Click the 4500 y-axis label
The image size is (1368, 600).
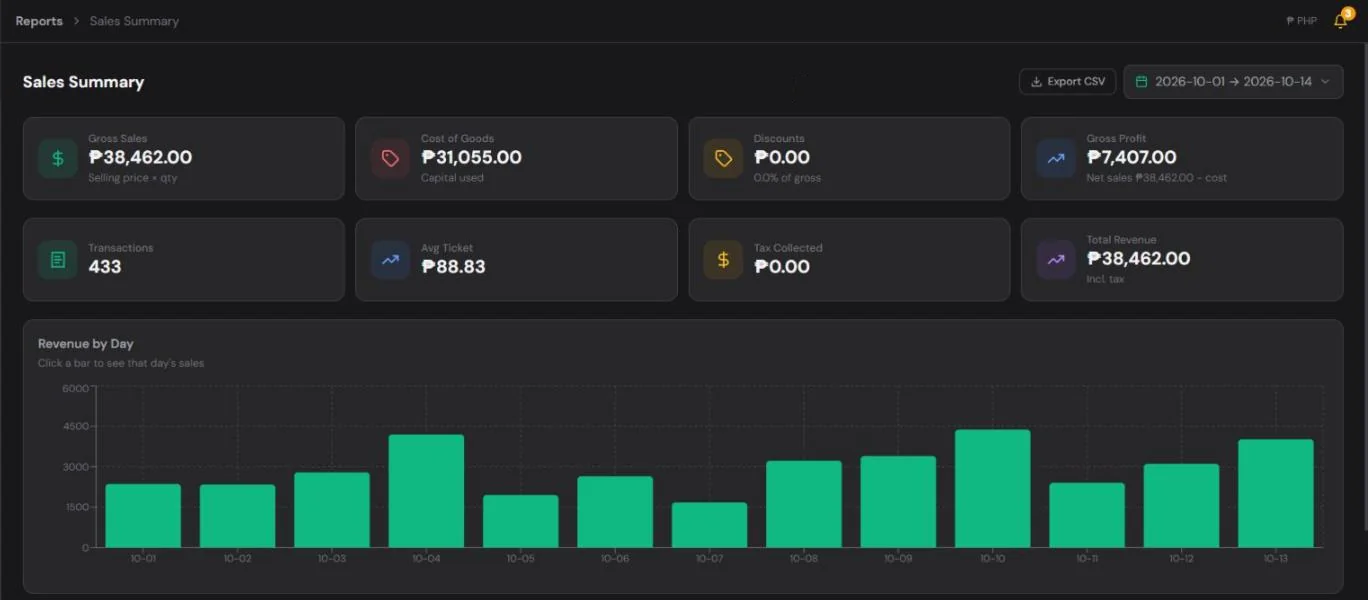76,426
